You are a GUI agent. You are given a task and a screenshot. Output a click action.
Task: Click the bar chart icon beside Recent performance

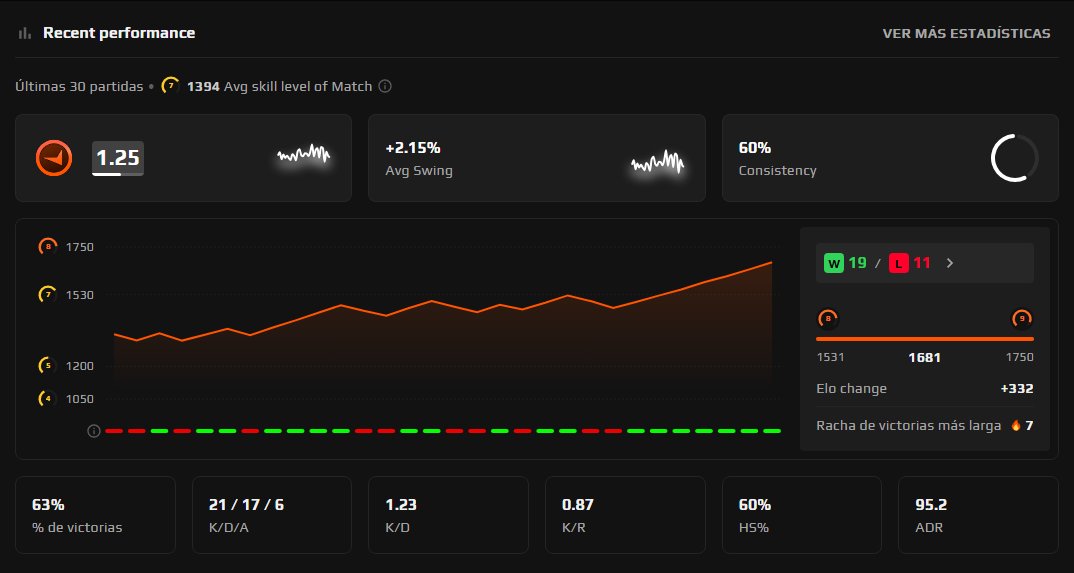25,33
